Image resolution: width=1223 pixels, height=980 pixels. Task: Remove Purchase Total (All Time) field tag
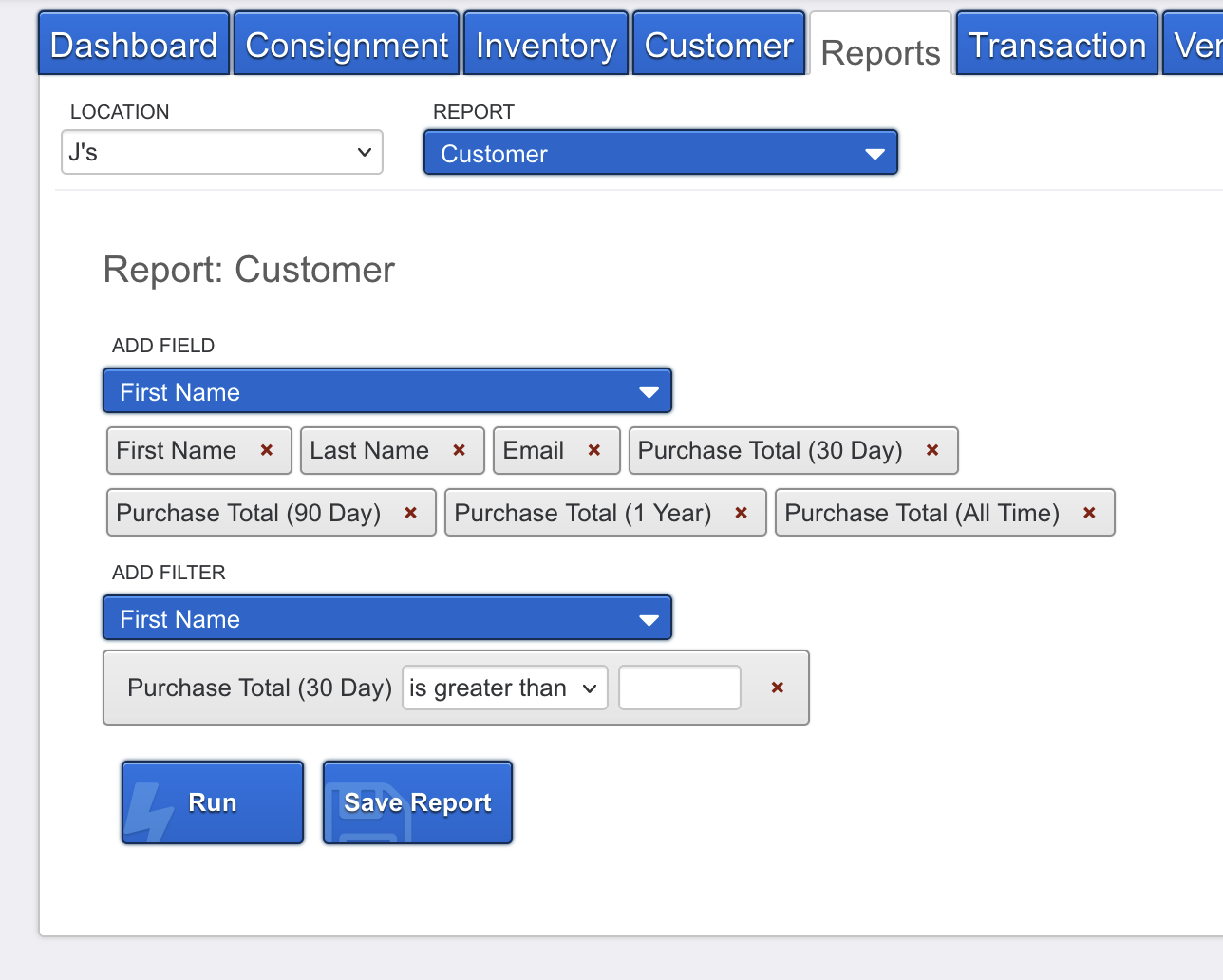[1090, 513]
